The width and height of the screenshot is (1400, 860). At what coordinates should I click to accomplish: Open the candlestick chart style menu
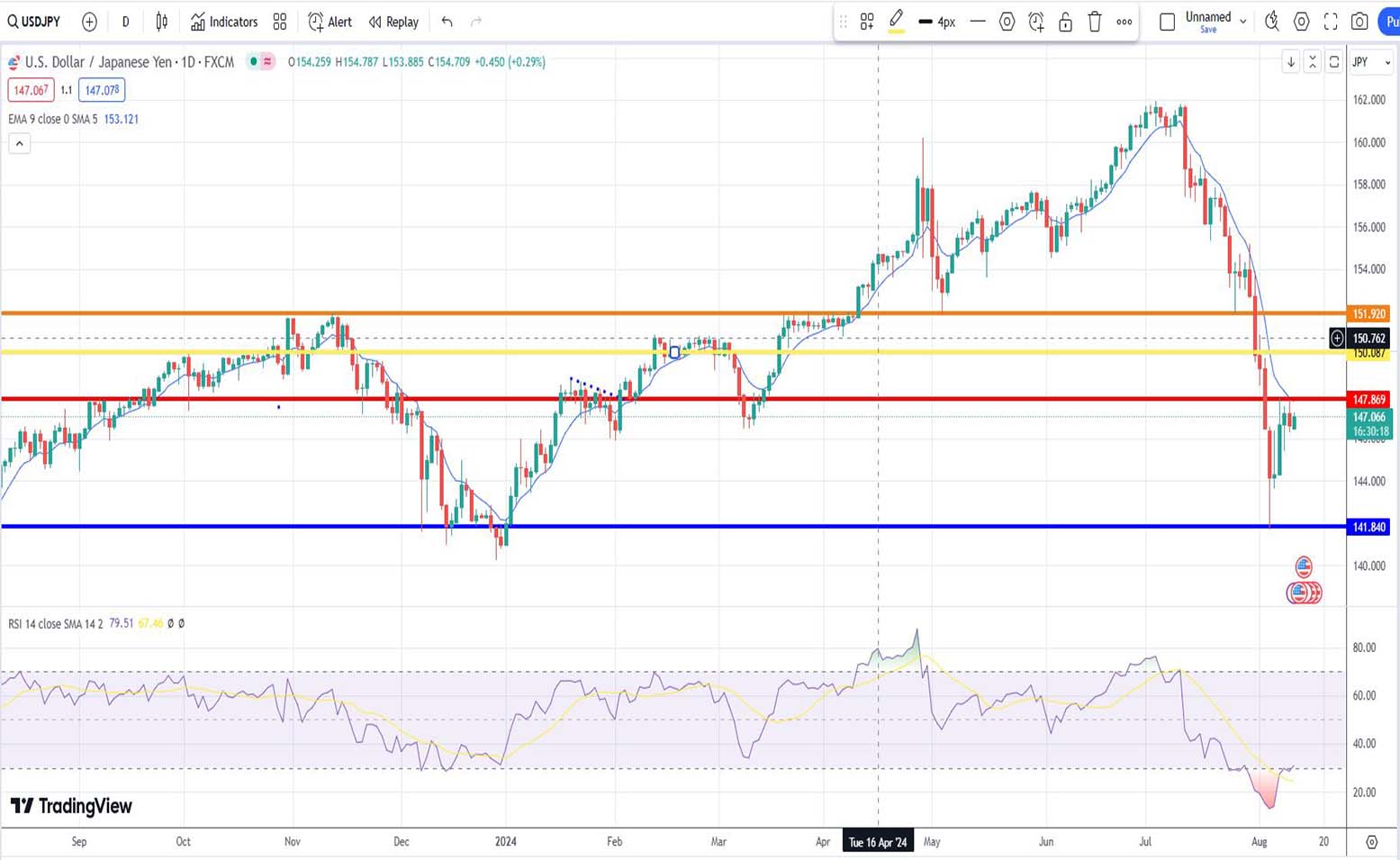pyautogui.click(x=162, y=22)
